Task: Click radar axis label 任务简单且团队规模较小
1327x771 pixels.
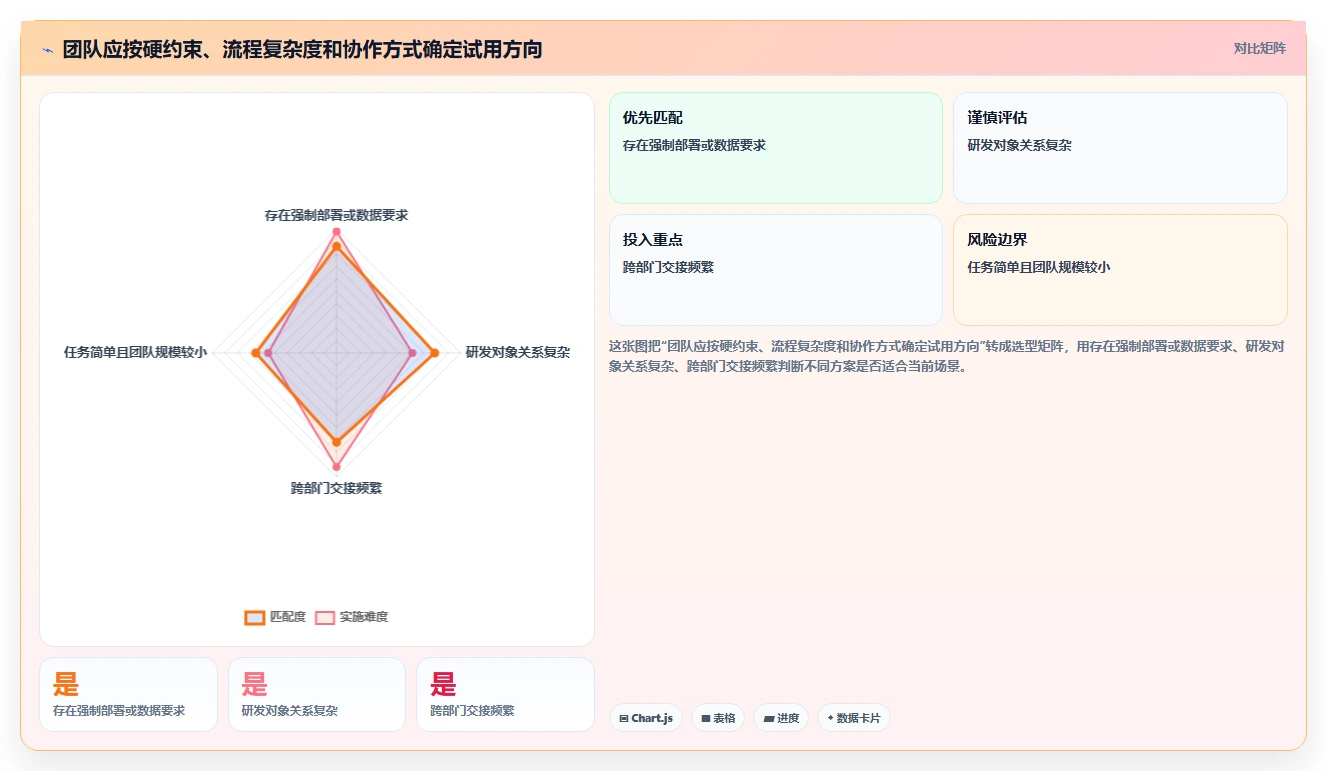Action: coord(135,352)
